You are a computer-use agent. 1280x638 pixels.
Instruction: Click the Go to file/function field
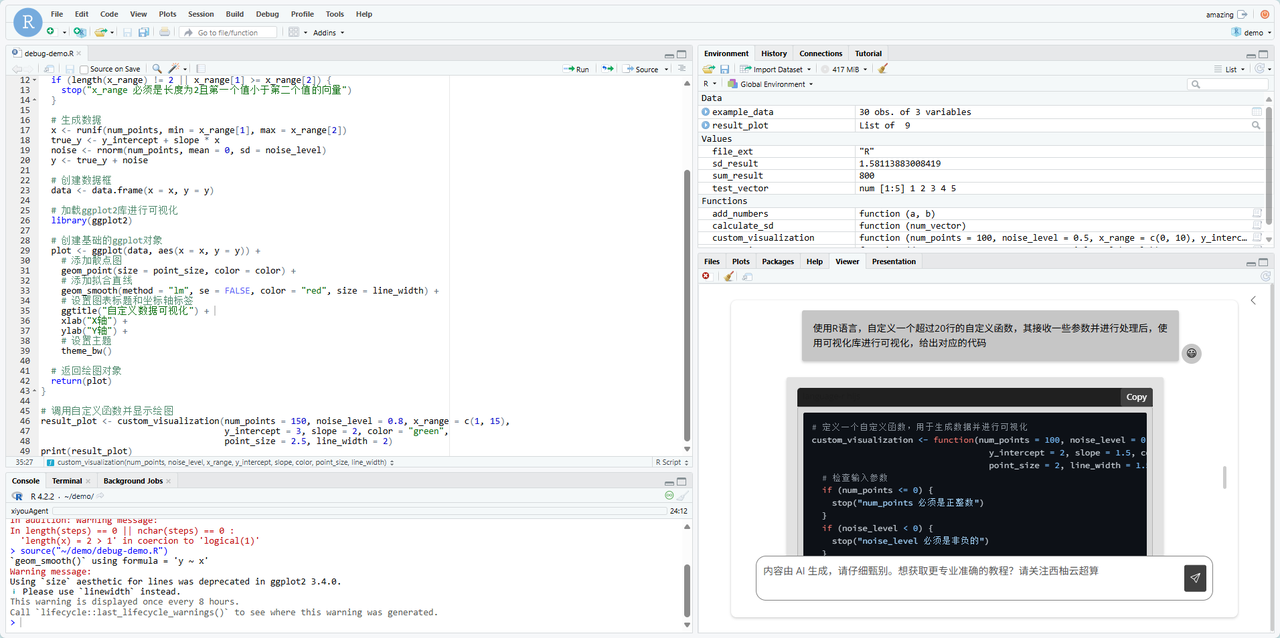tap(228, 33)
